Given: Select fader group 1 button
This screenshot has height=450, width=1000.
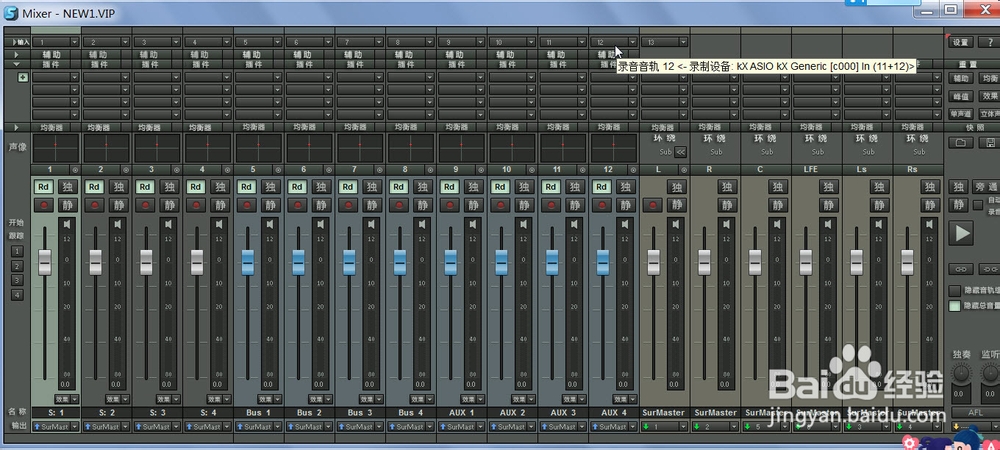Looking at the screenshot, I should click(x=17, y=251).
